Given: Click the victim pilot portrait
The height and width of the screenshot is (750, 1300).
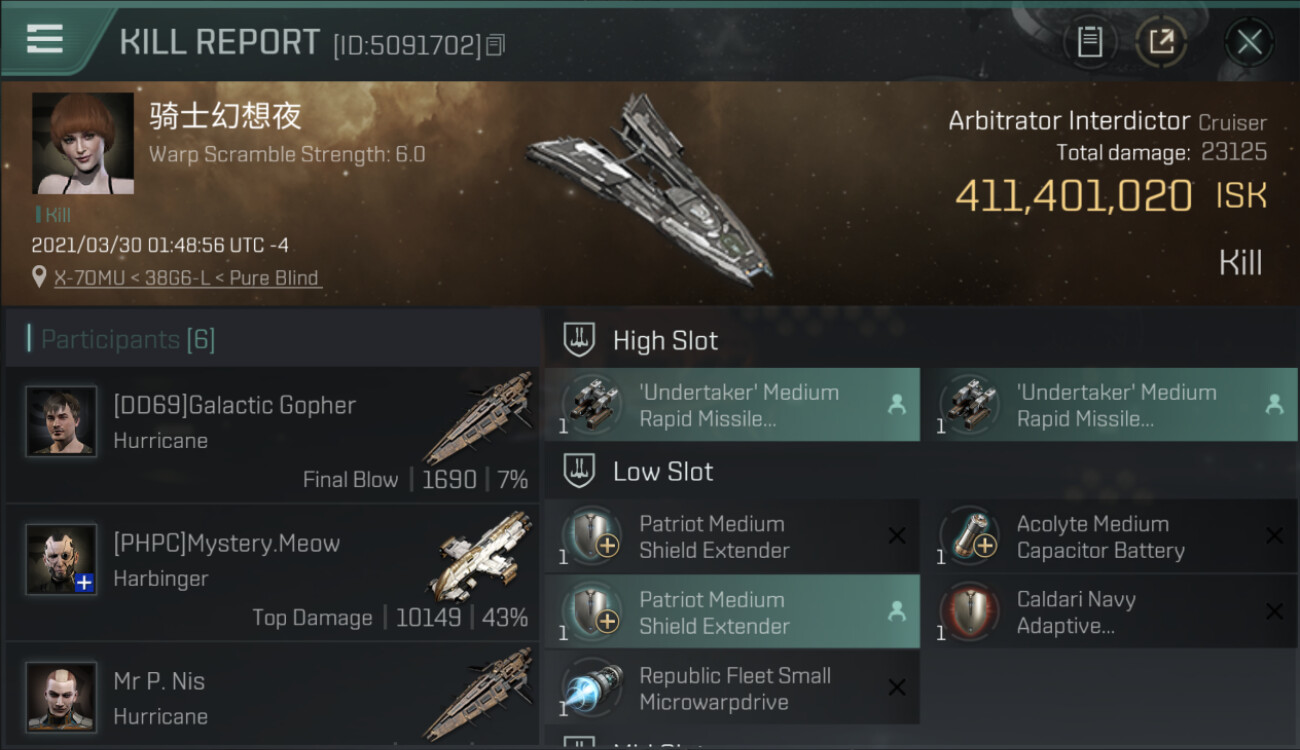Looking at the screenshot, I should 83,143.
